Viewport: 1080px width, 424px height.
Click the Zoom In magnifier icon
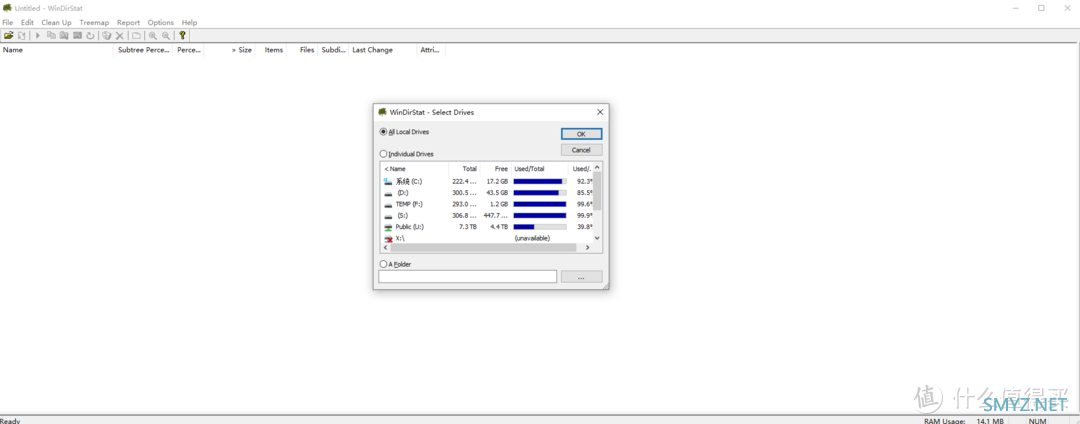coord(153,35)
